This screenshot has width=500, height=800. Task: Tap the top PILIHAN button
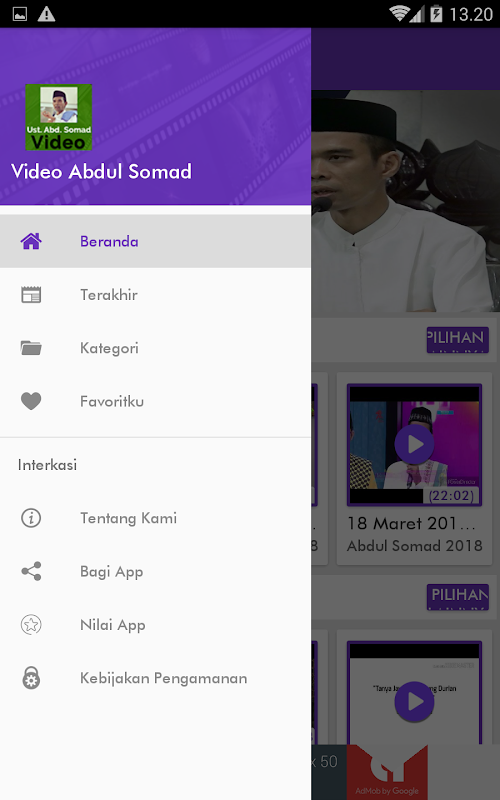point(458,340)
